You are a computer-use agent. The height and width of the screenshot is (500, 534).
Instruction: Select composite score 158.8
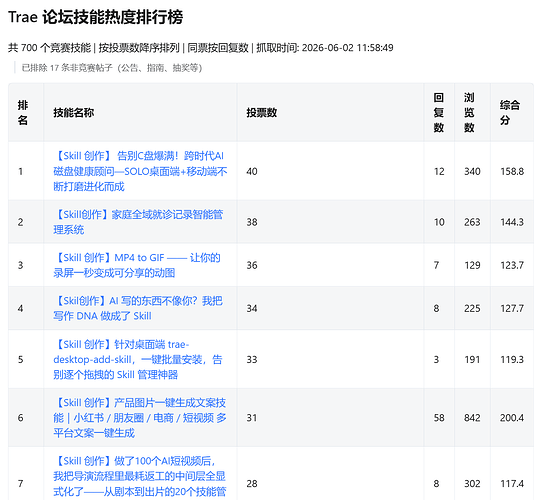pyautogui.click(x=512, y=171)
